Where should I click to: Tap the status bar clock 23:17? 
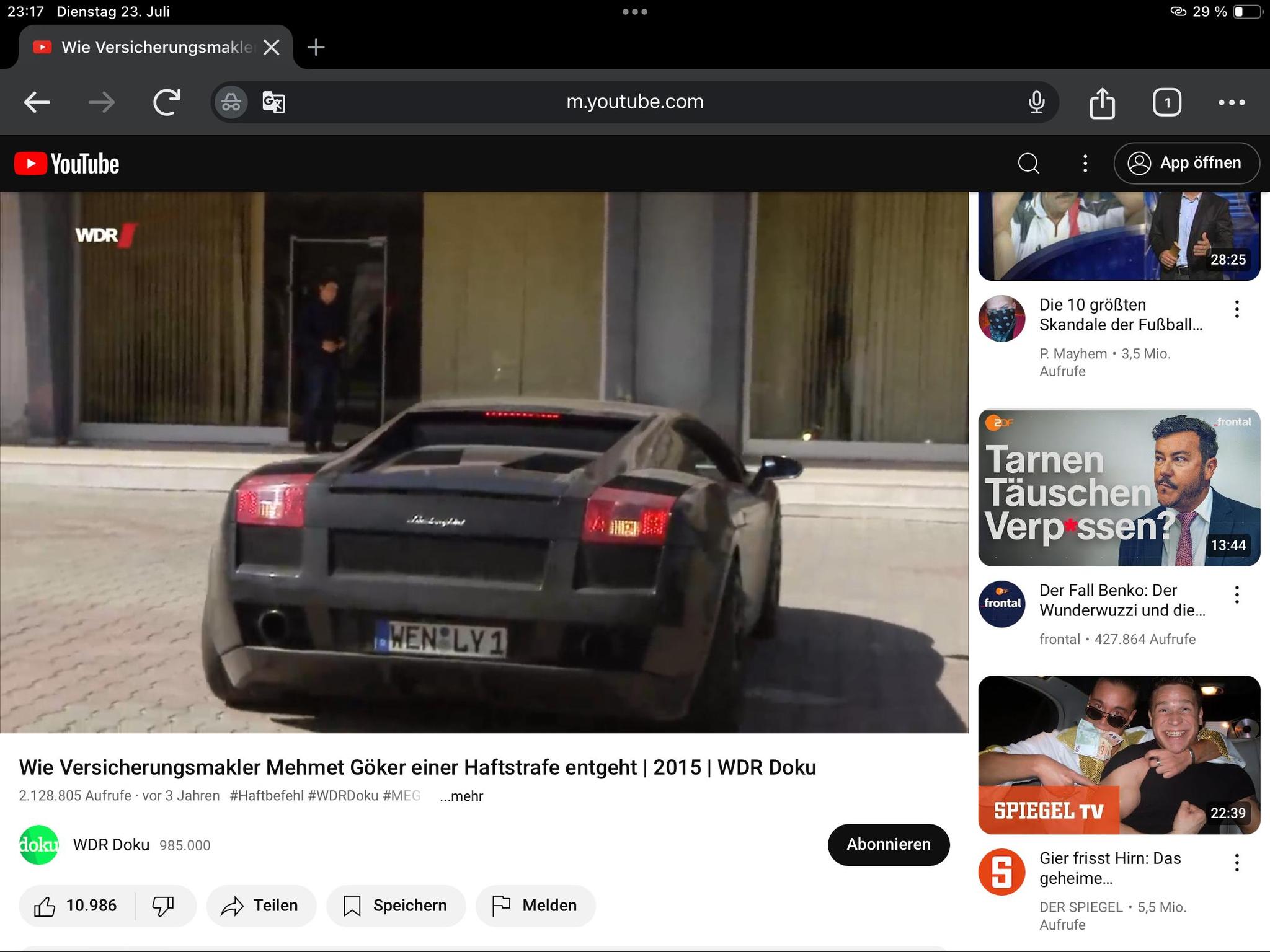[25, 12]
